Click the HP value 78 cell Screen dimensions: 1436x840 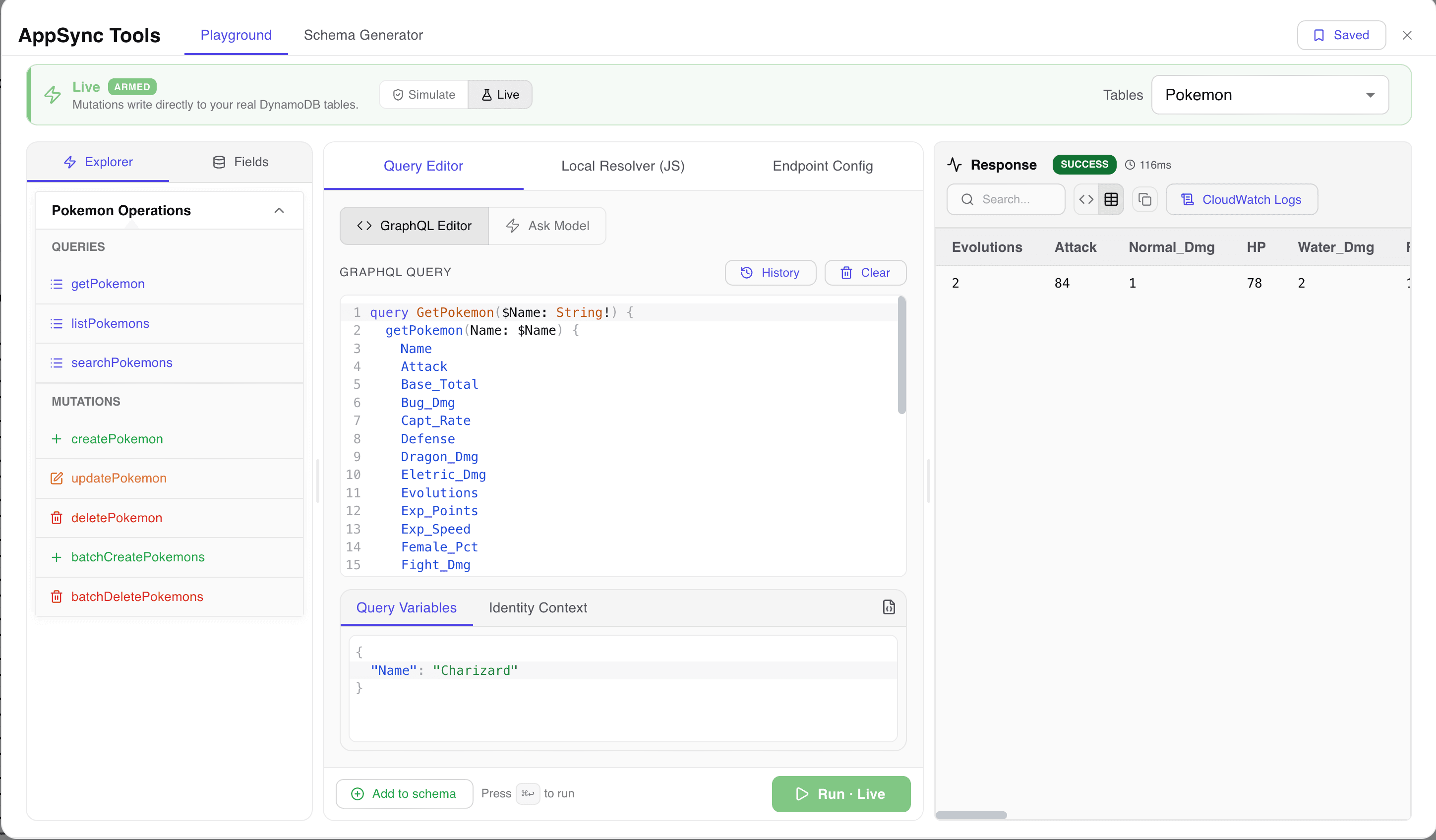tap(1254, 283)
